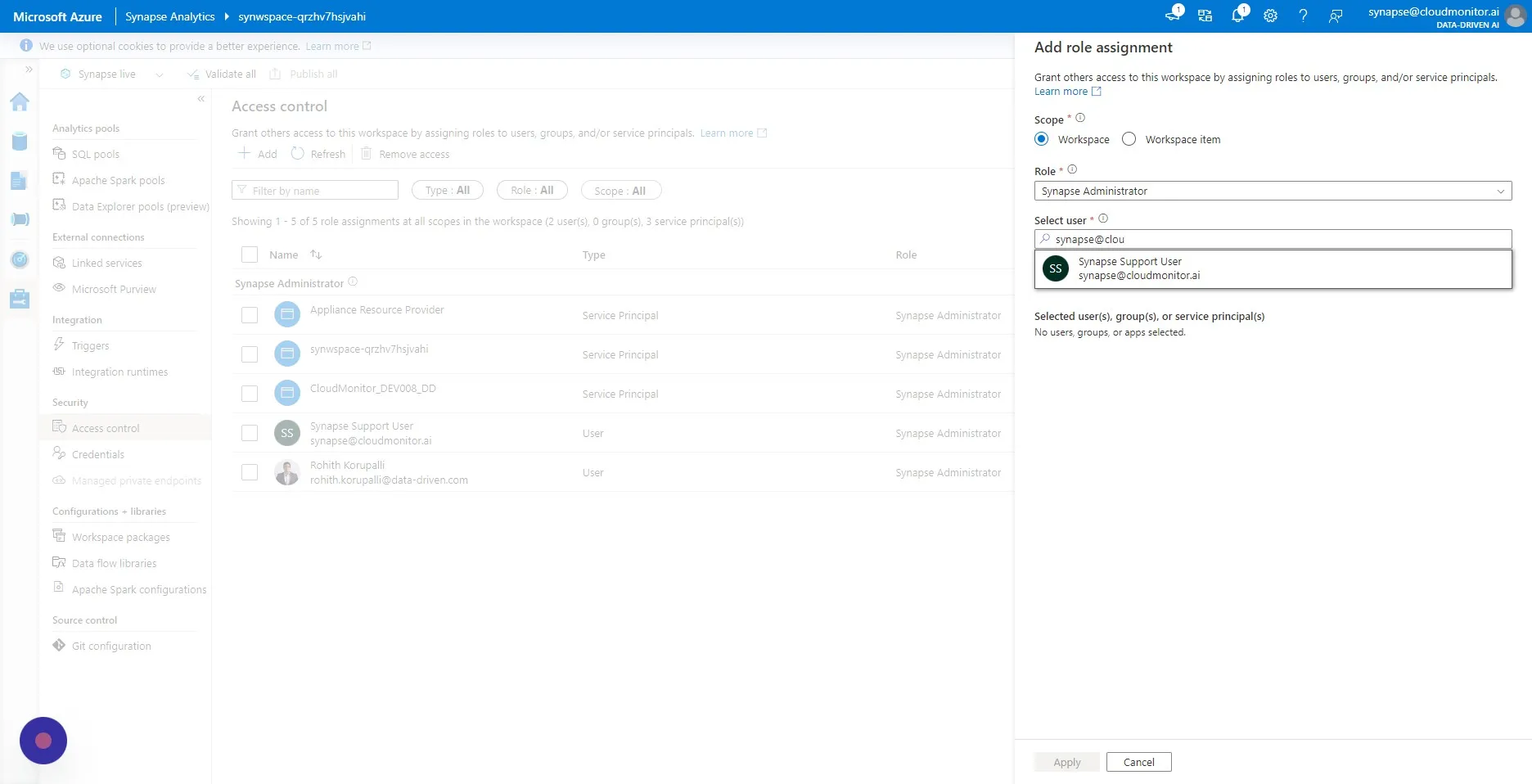The image size is (1532, 784).
Task: Click the Select user search field
Action: pyautogui.click(x=1273, y=239)
